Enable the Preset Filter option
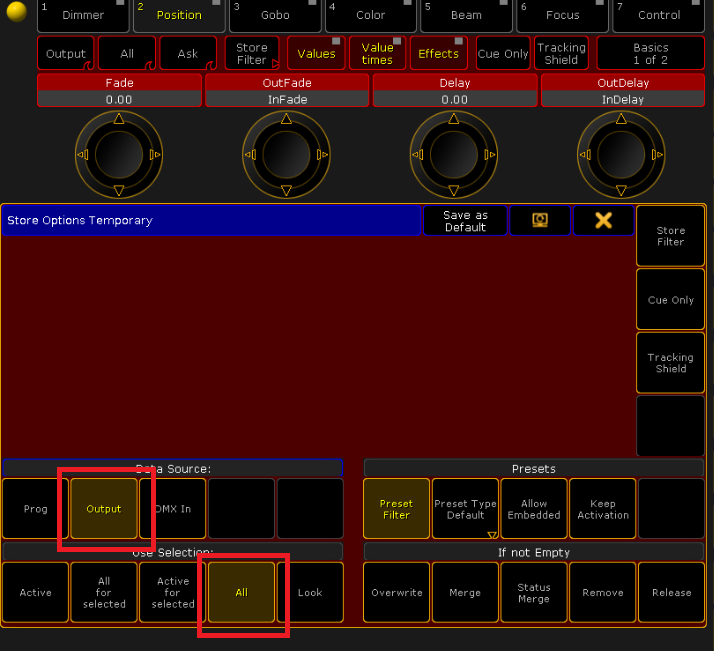 (x=396, y=509)
